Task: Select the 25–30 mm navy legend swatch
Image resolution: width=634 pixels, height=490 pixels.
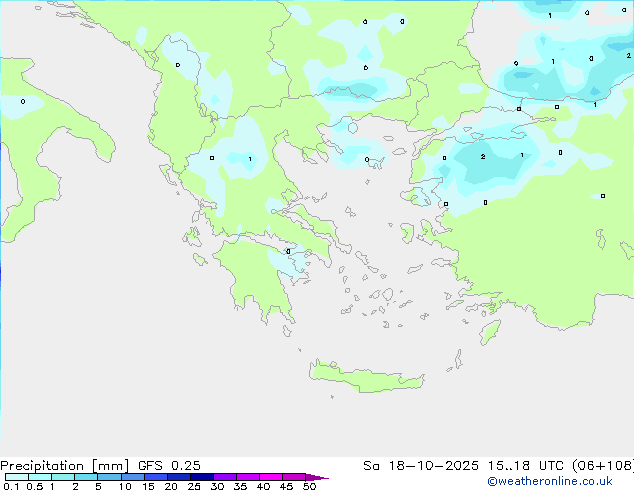Action: tap(201, 477)
